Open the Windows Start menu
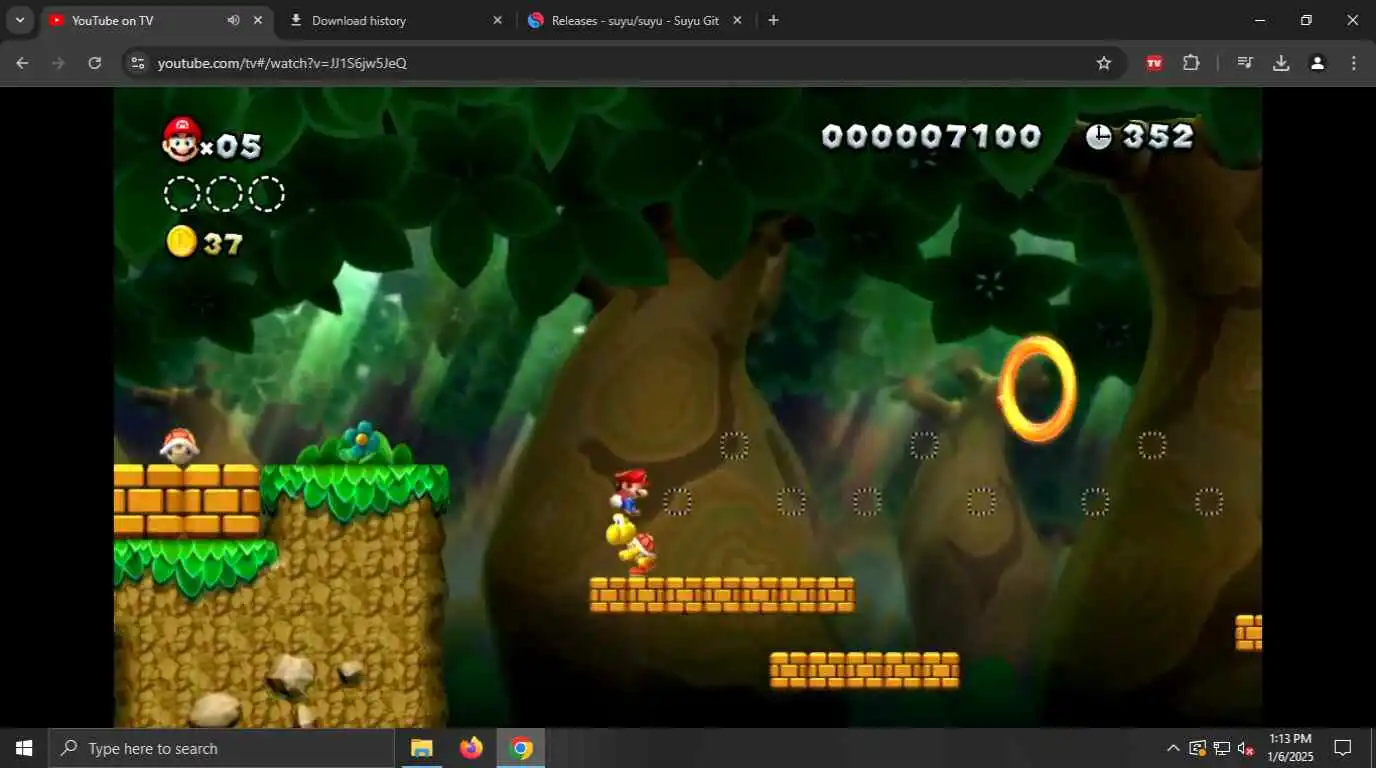 click(x=24, y=748)
